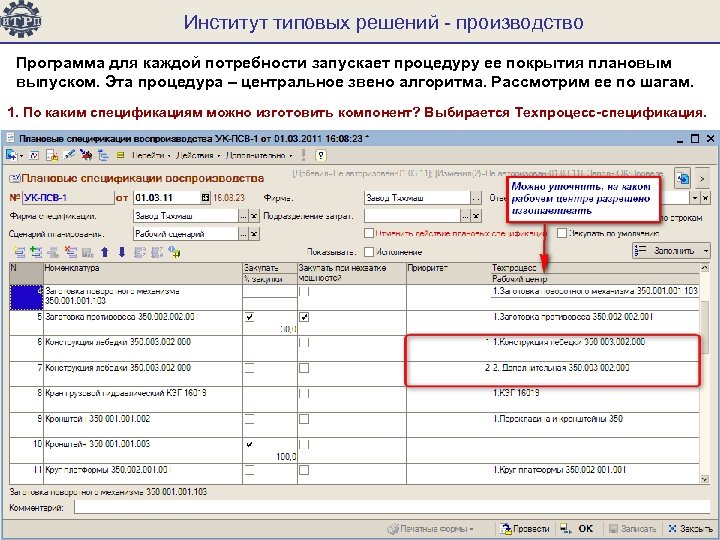
Task: Open the Дополнительно menu
Action: click(259, 156)
